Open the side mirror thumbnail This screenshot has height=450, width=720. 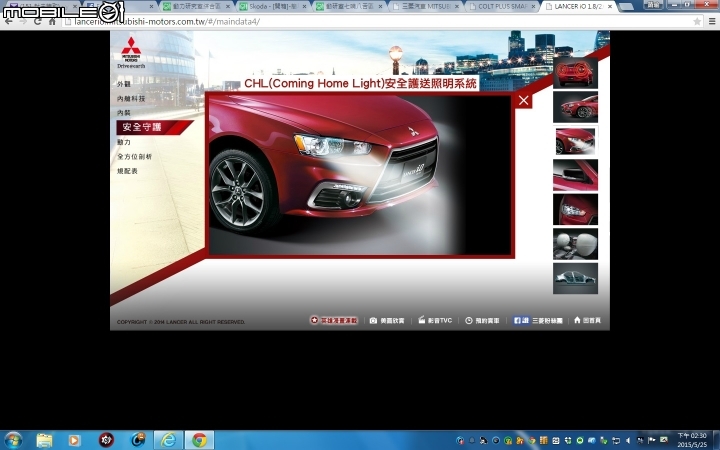coord(575,175)
